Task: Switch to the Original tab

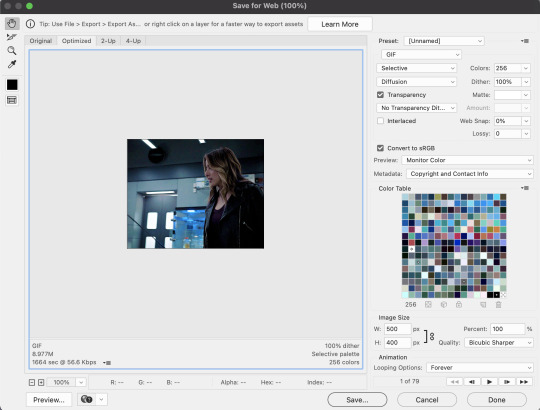Action: click(x=41, y=41)
